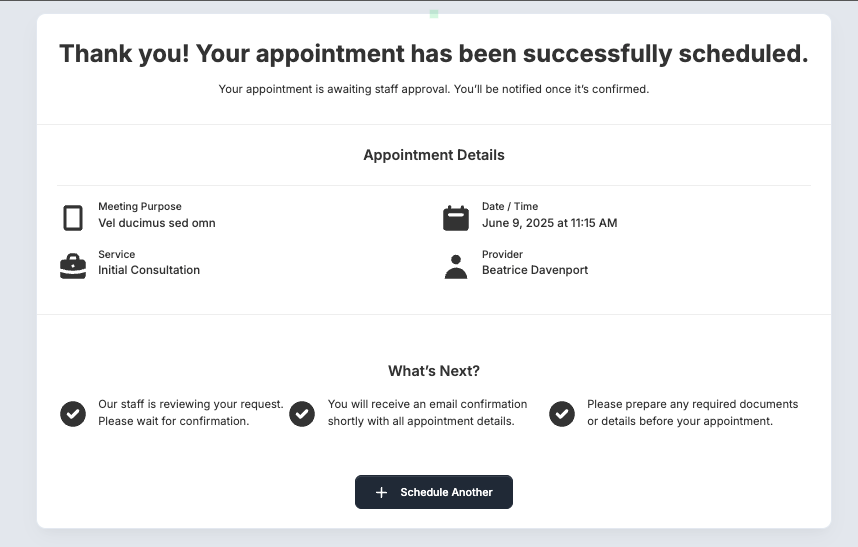Click the Meeting Purpose label
This screenshot has height=547, width=858.
(x=140, y=207)
